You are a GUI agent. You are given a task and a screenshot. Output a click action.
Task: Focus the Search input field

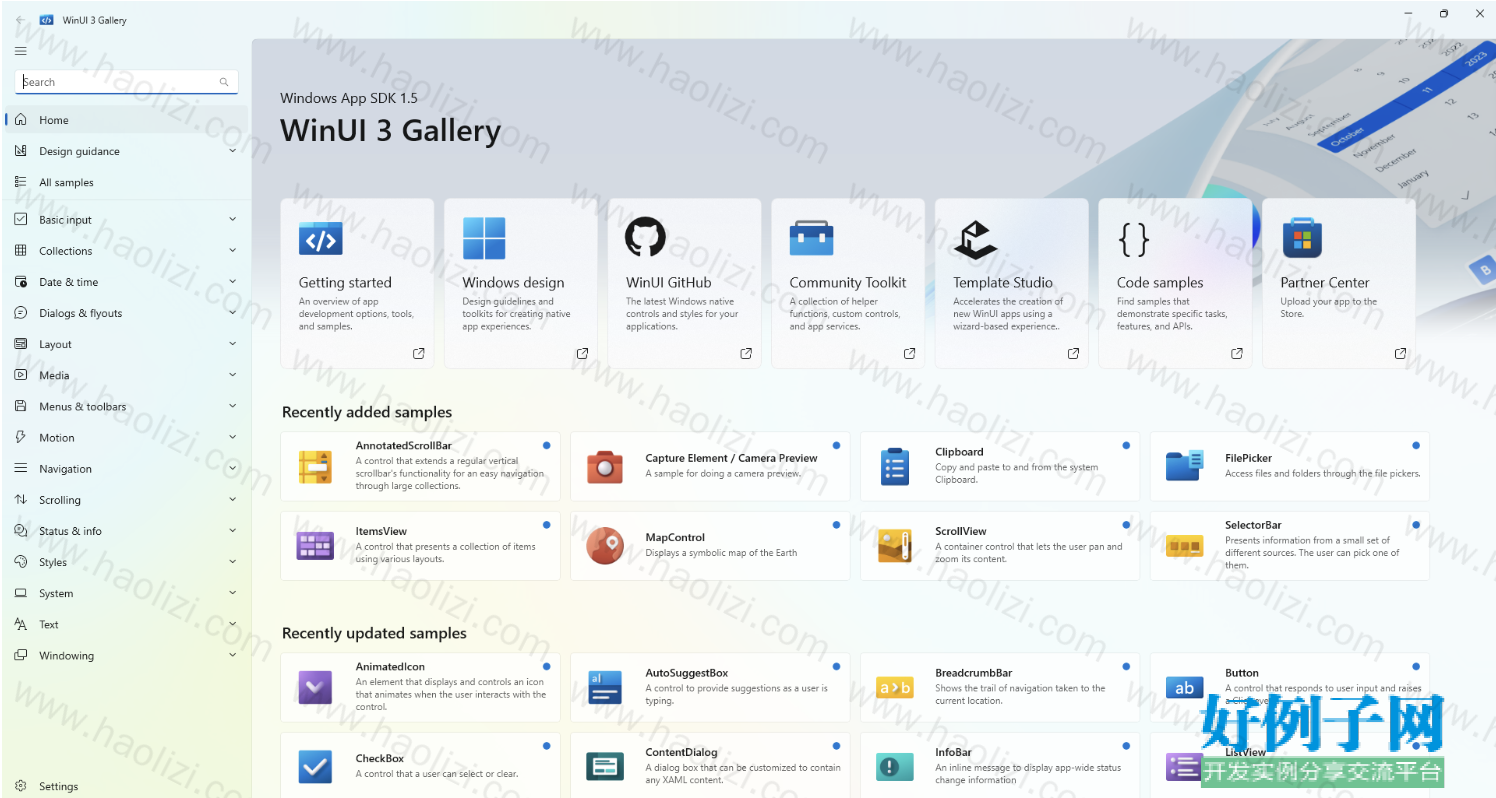(x=126, y=82)
